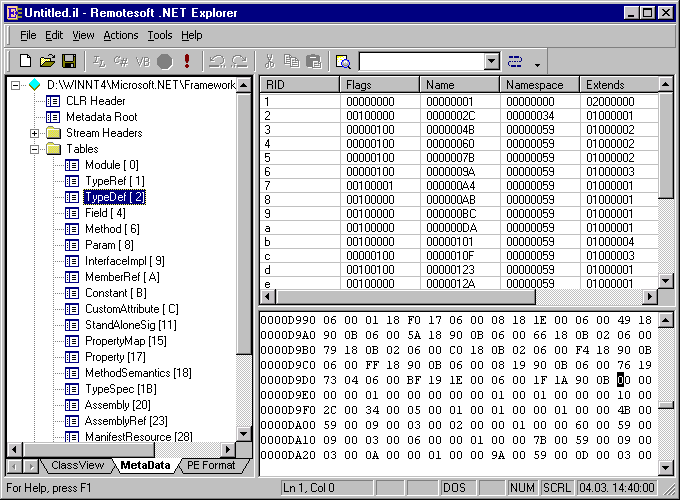This screenshot has width=680, height=500.
Task: Switch to the PE Format tab
Action: tap(211, 466)
